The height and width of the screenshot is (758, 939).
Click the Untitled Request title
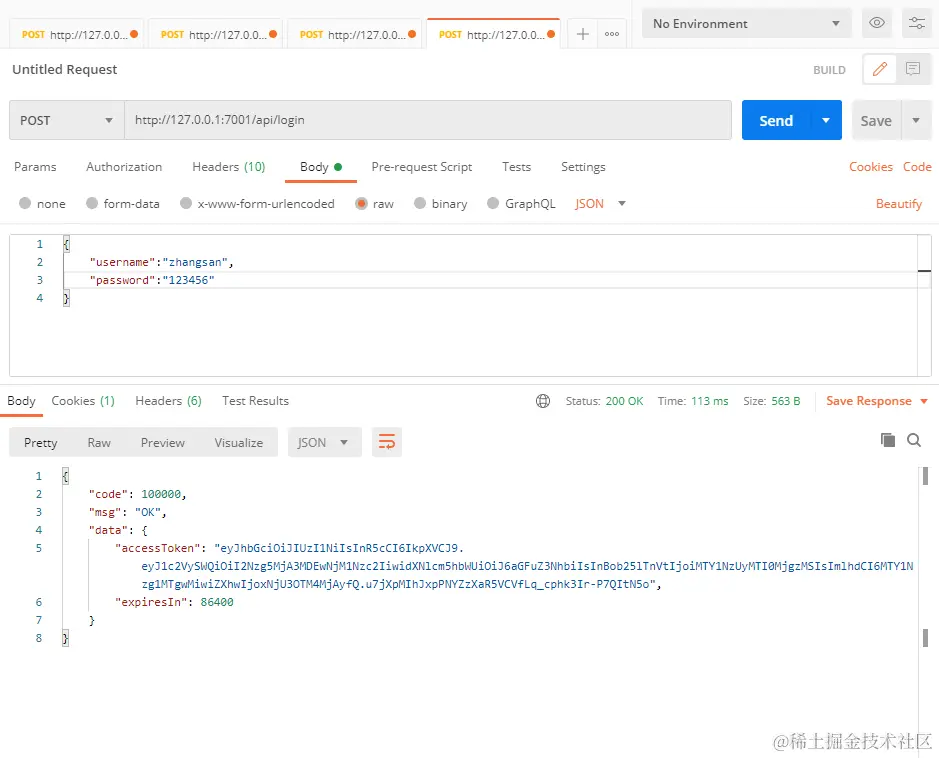click(x=65, y=69)
